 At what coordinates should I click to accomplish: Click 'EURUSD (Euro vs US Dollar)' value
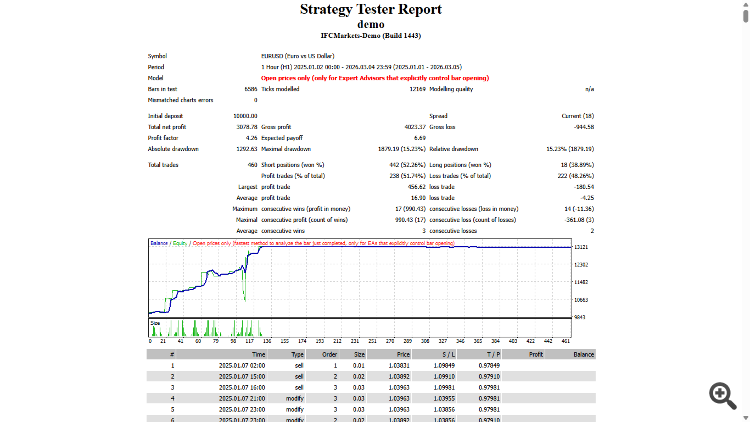click(298, 56)
